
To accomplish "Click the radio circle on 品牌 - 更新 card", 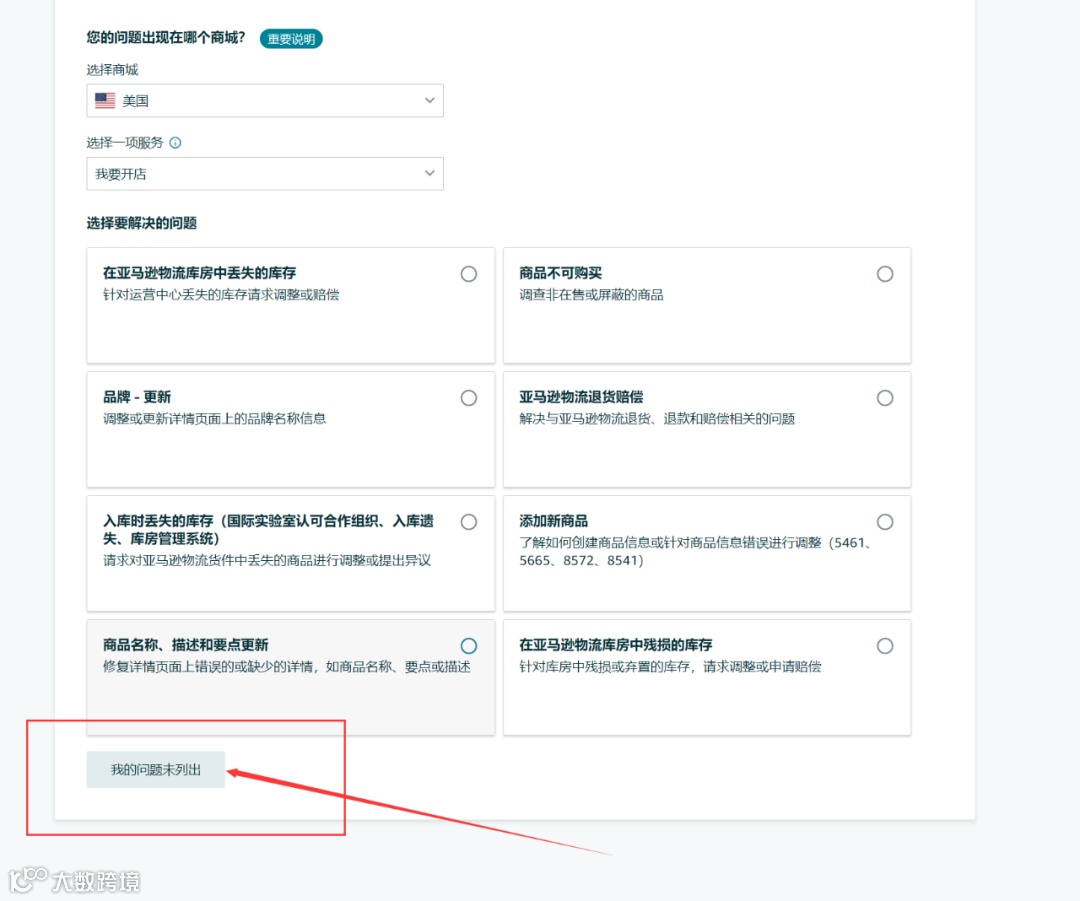I will point(469,397).
